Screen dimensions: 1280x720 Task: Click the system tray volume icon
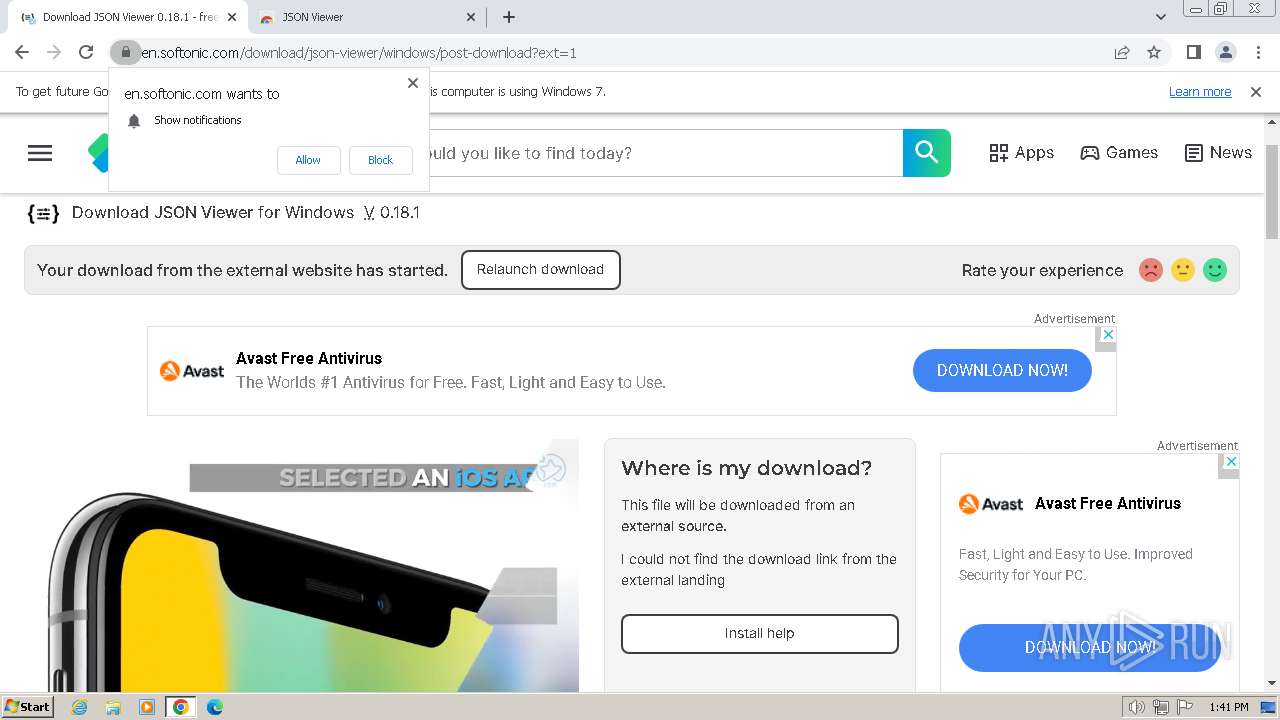1137,707
